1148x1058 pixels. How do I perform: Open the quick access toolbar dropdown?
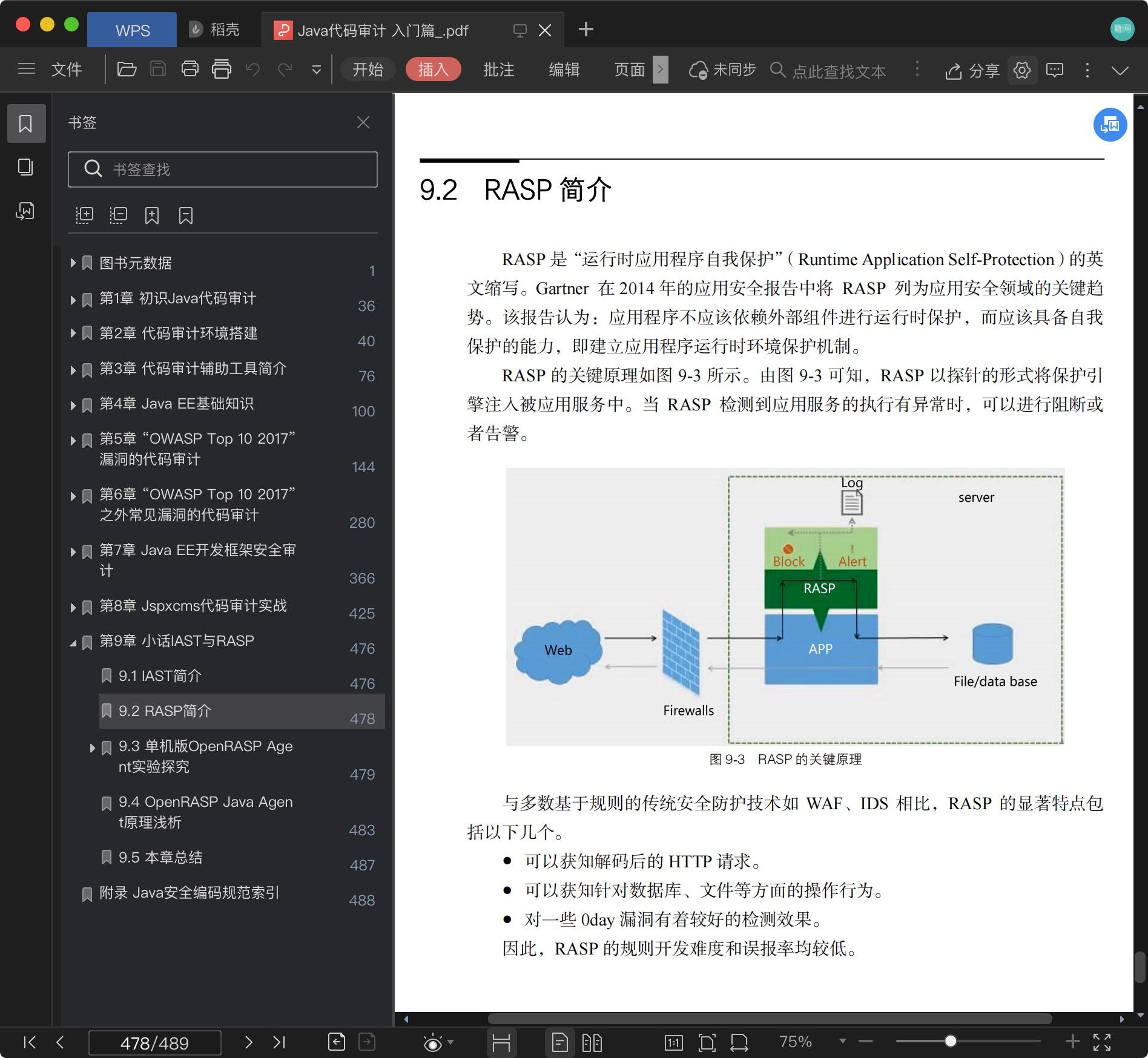coord(316,70)
